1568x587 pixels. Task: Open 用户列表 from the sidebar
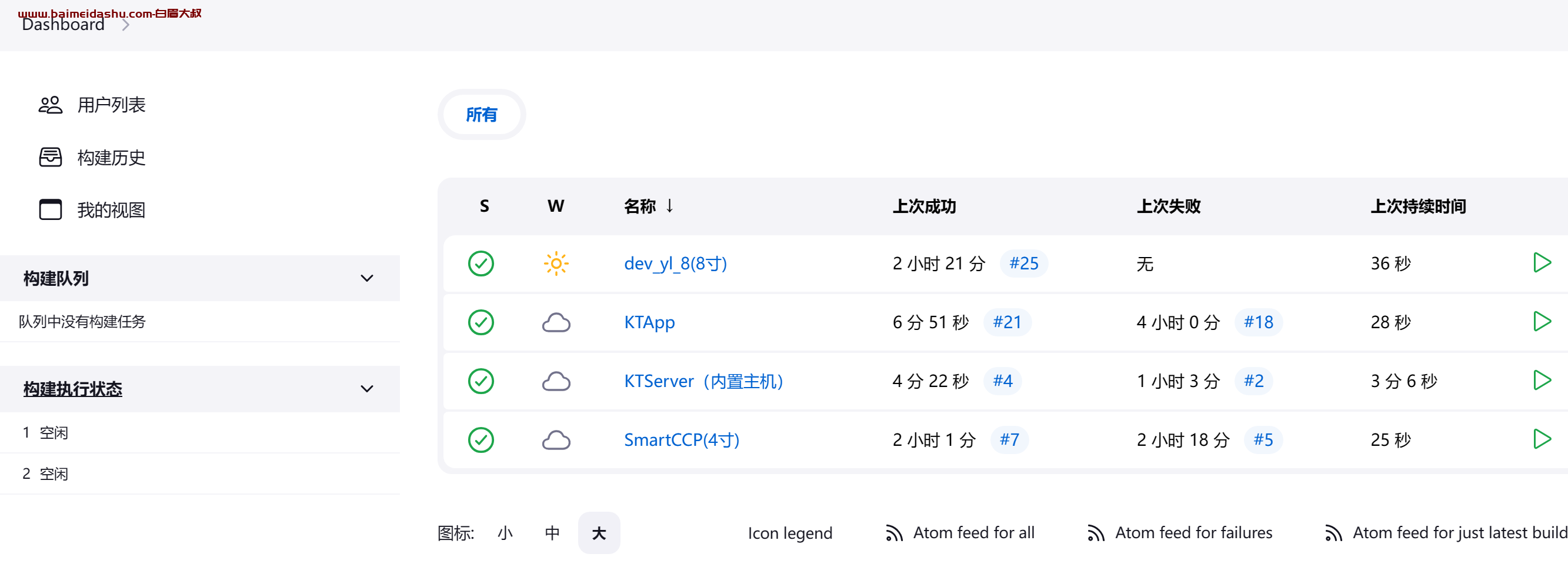point(111,105)
